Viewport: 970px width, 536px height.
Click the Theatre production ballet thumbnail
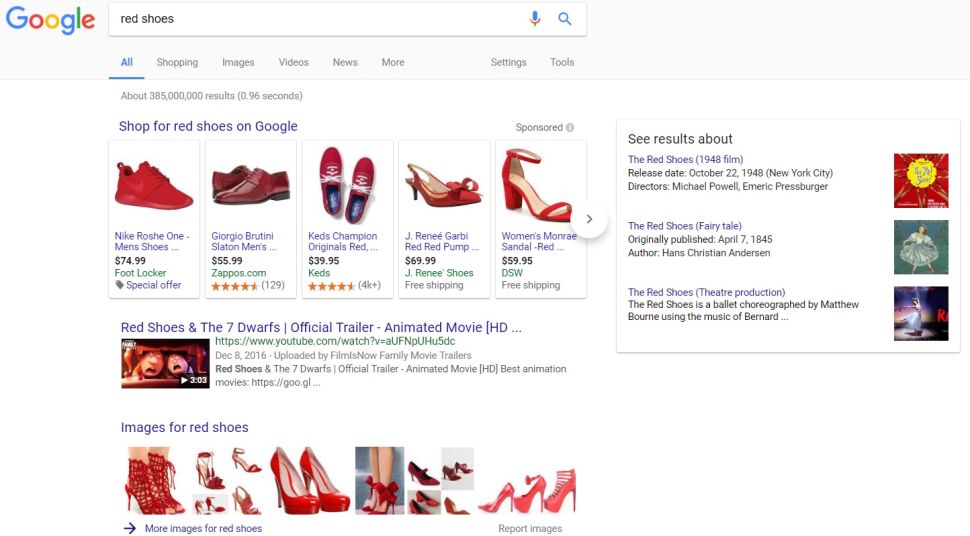click(x=921, y=313)
